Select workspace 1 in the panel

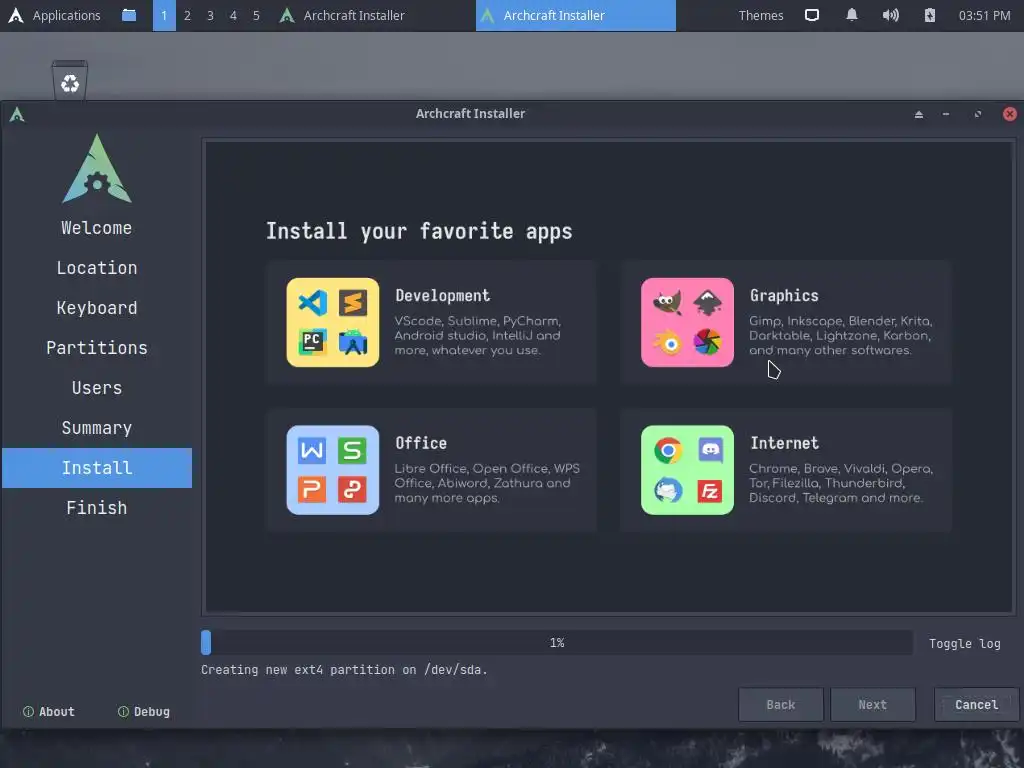tap(164, 15)
